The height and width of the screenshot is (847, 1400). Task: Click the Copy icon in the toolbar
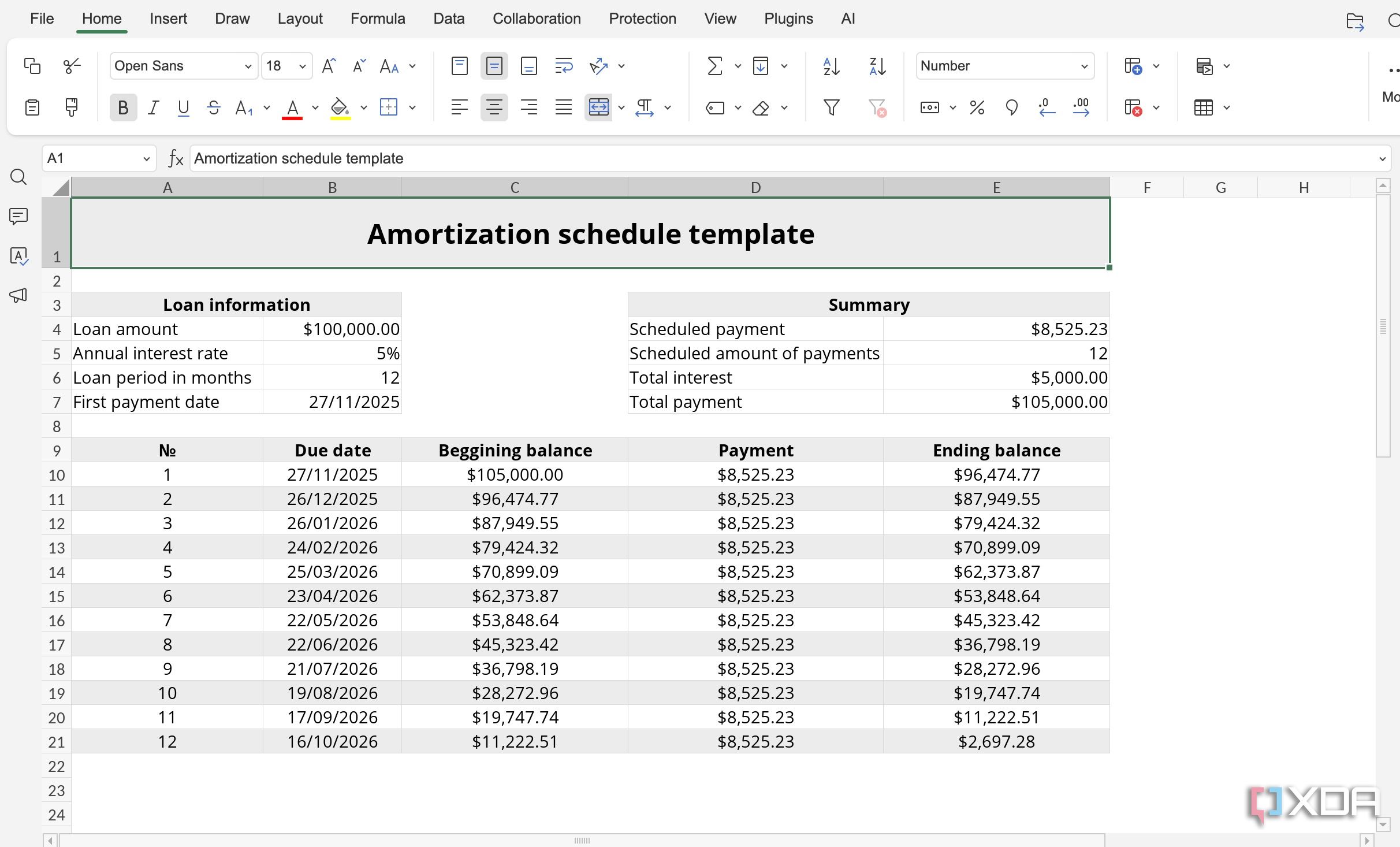pos(32,66)
